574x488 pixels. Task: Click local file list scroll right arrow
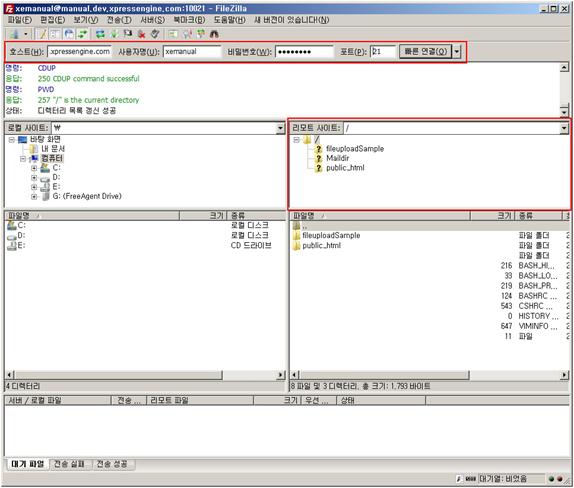pyautogui.click(x=280, y=375)
